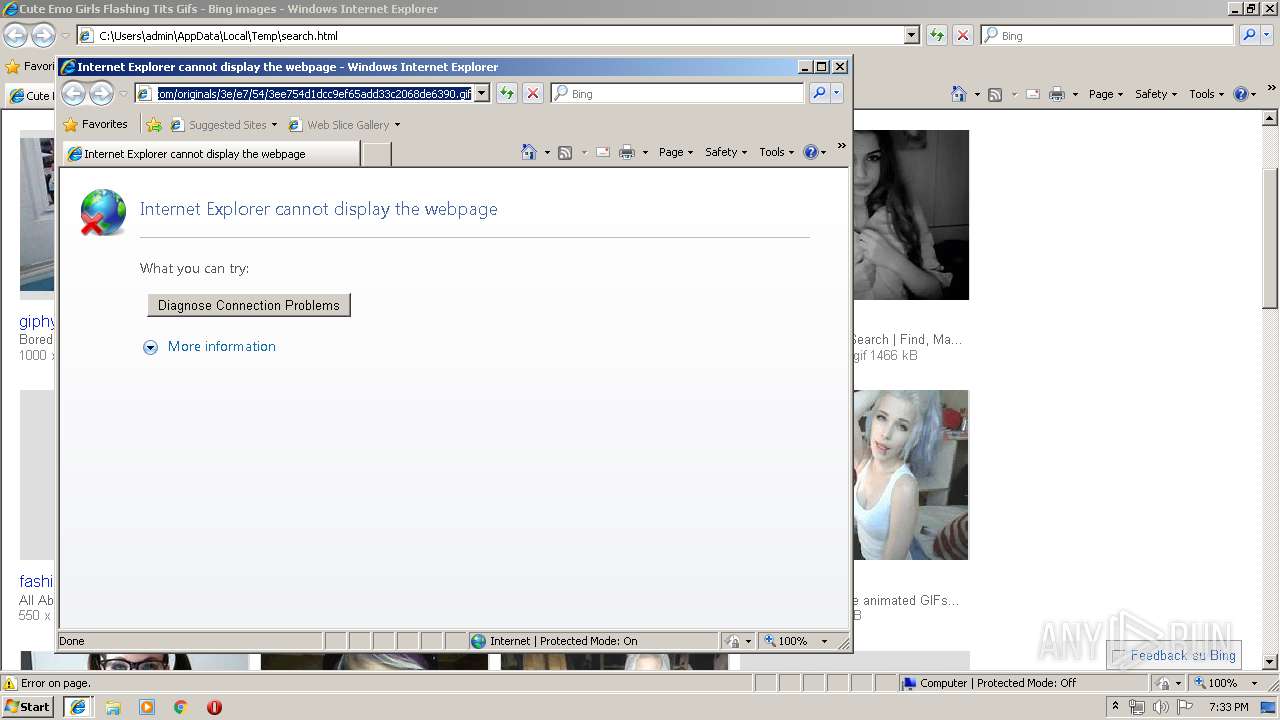
Task: Launch Internet Explorer from taskbar
Action: click(x=78, y=707)
